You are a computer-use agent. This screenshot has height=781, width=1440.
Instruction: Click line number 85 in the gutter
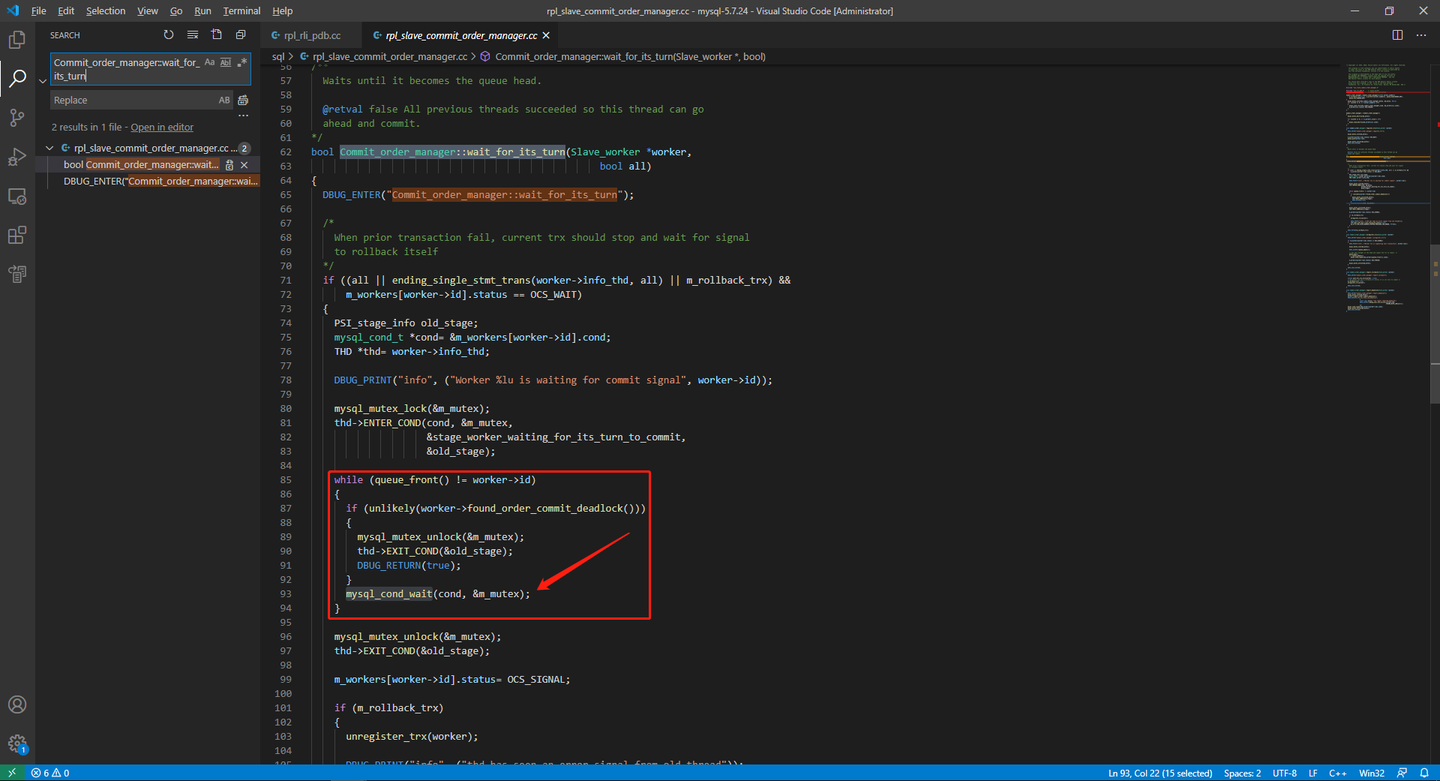[x=285, y=480]
